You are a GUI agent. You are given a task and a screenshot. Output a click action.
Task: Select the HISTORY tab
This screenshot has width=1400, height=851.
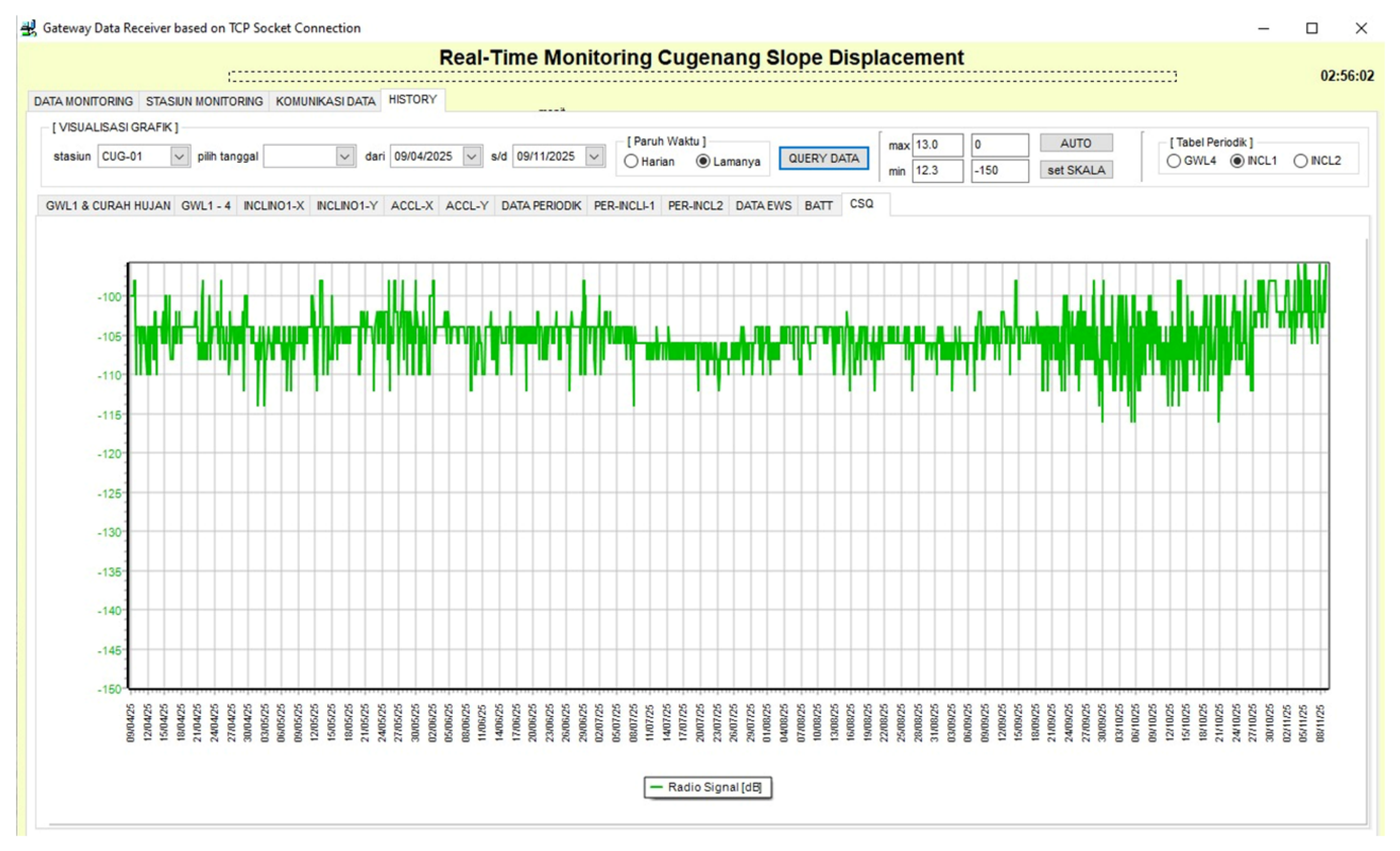coord(412,99)
